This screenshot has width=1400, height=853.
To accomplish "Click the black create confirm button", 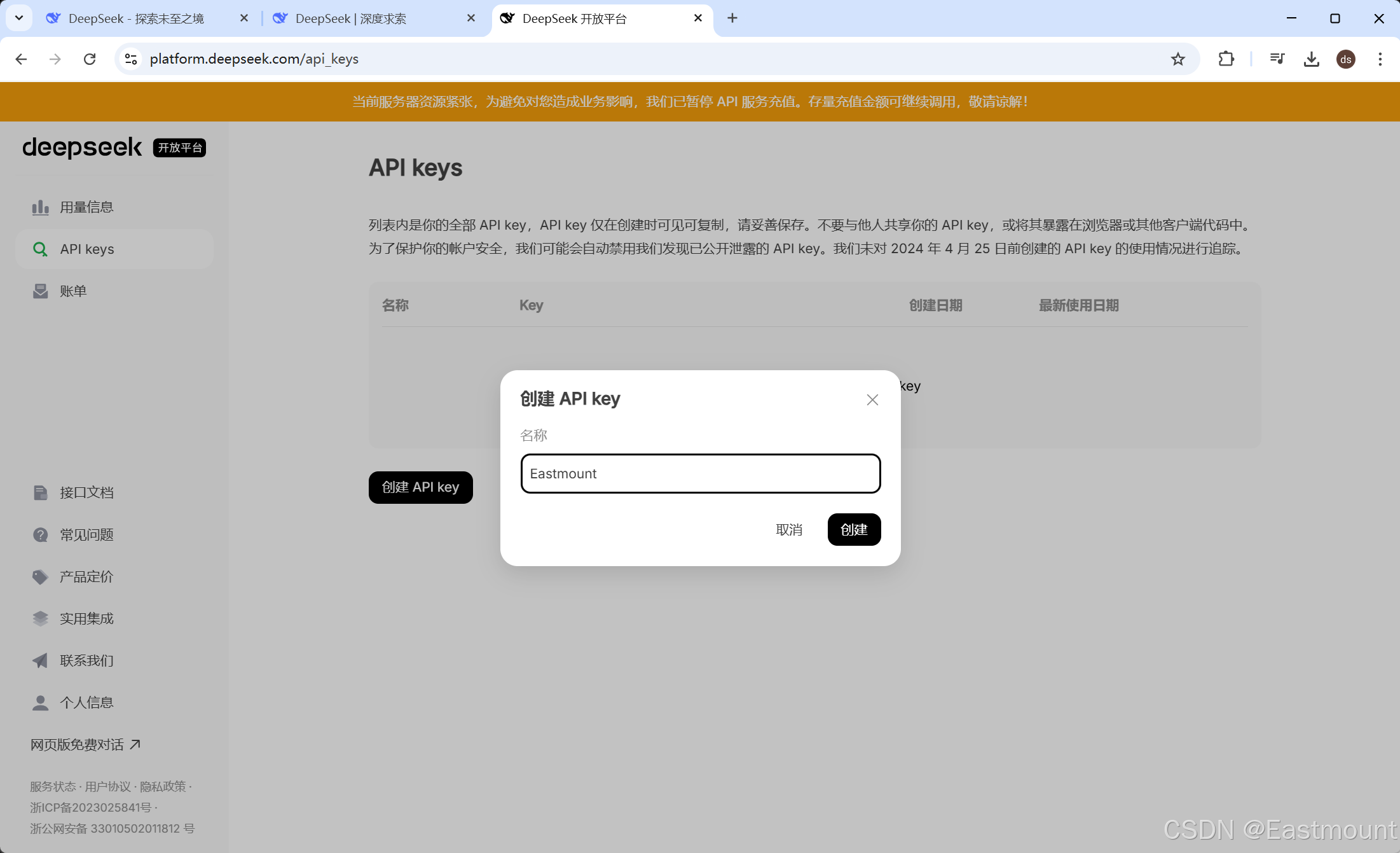I will tap(854, 530).
